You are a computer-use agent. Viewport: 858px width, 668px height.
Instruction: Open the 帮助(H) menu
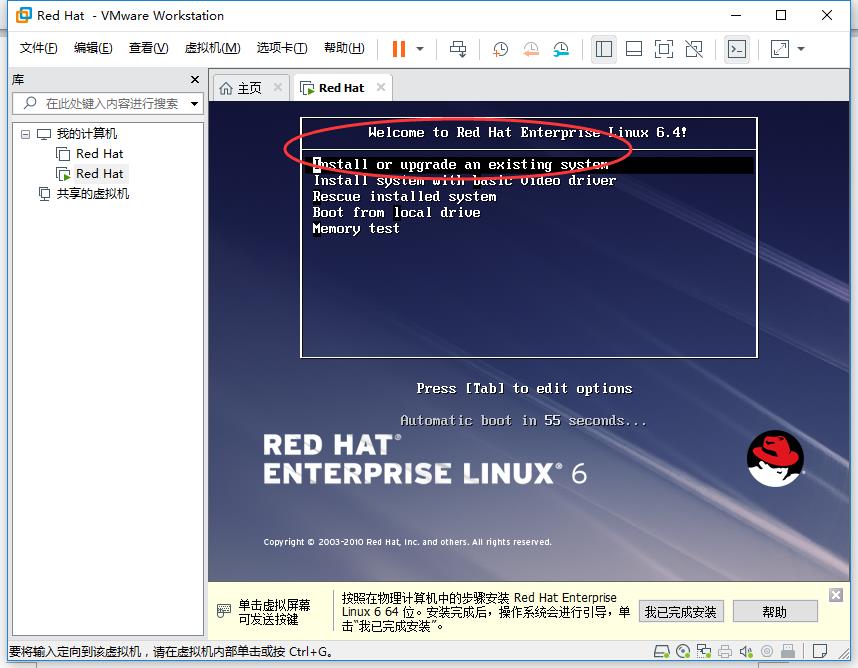click(344, 48)
